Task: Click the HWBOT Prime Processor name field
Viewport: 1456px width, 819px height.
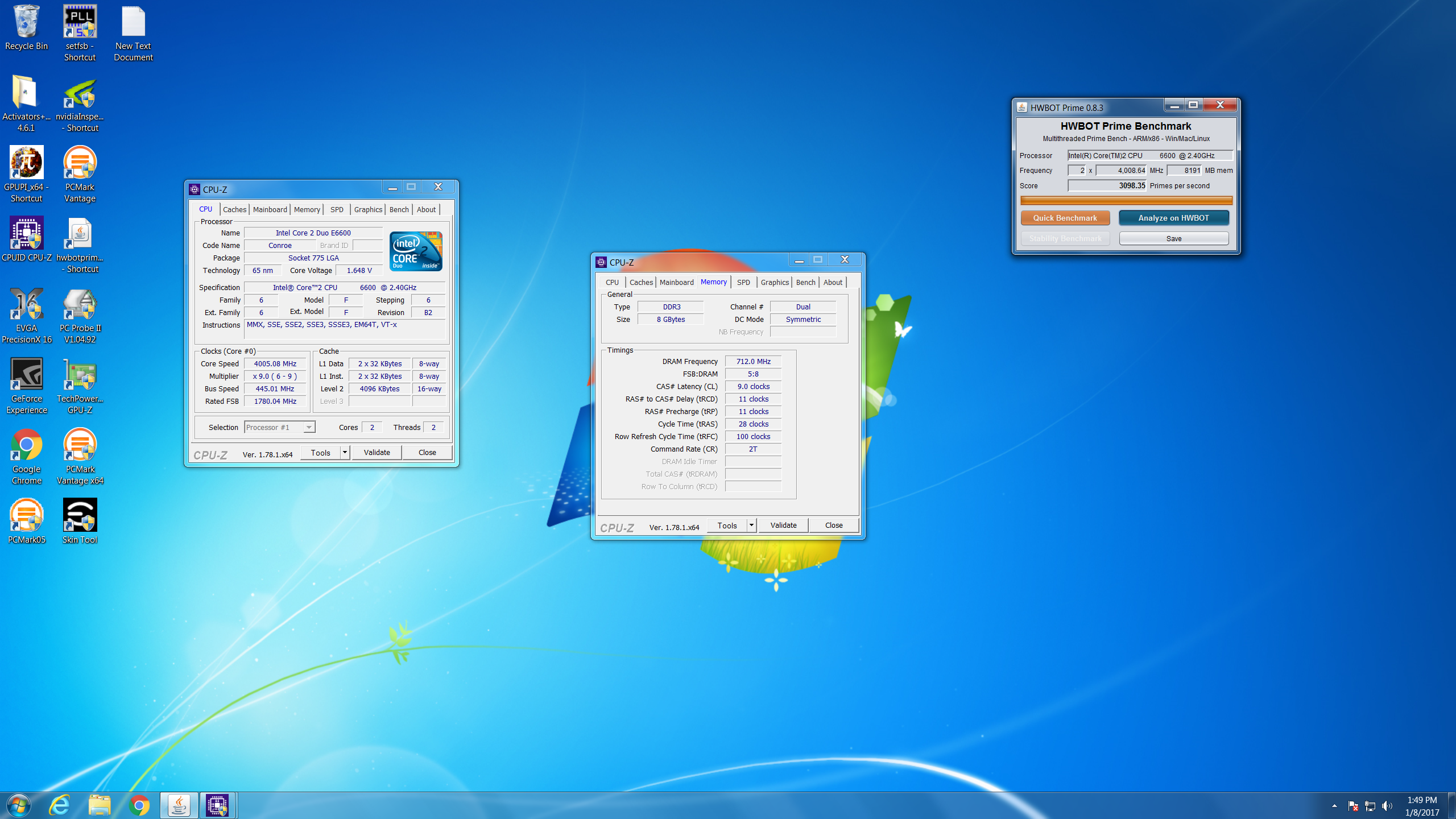Action: 1150,155
